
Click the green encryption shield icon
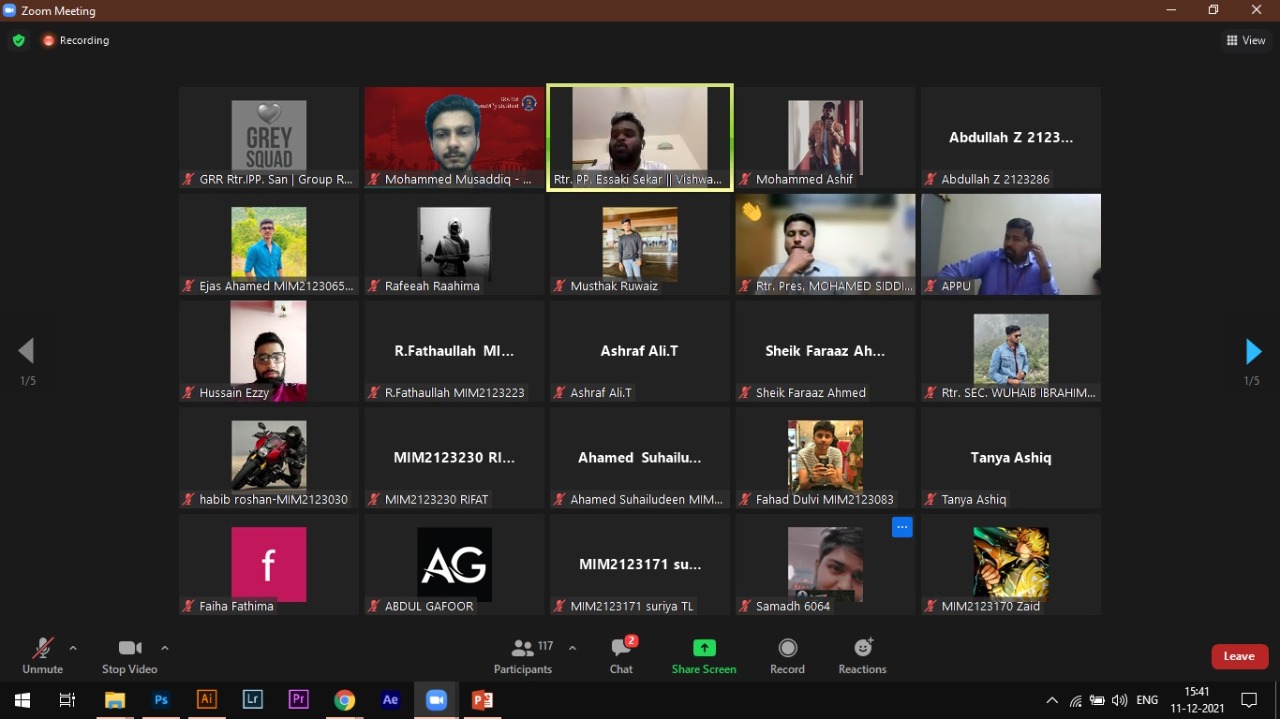[18, 41]
